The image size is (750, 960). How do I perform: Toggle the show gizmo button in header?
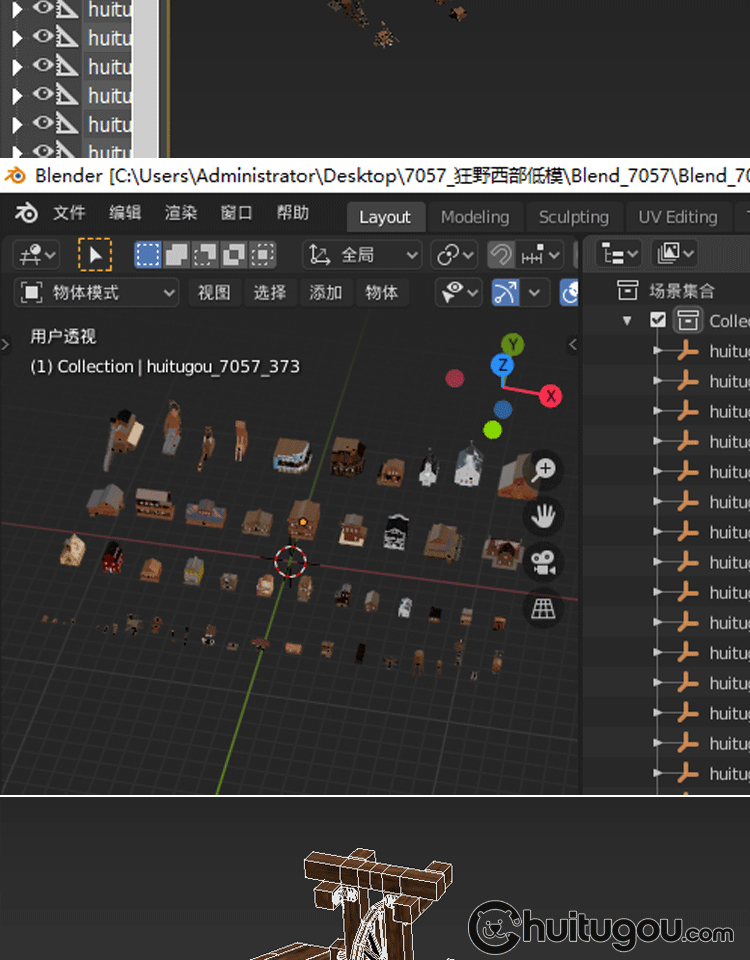click(507, 293)
